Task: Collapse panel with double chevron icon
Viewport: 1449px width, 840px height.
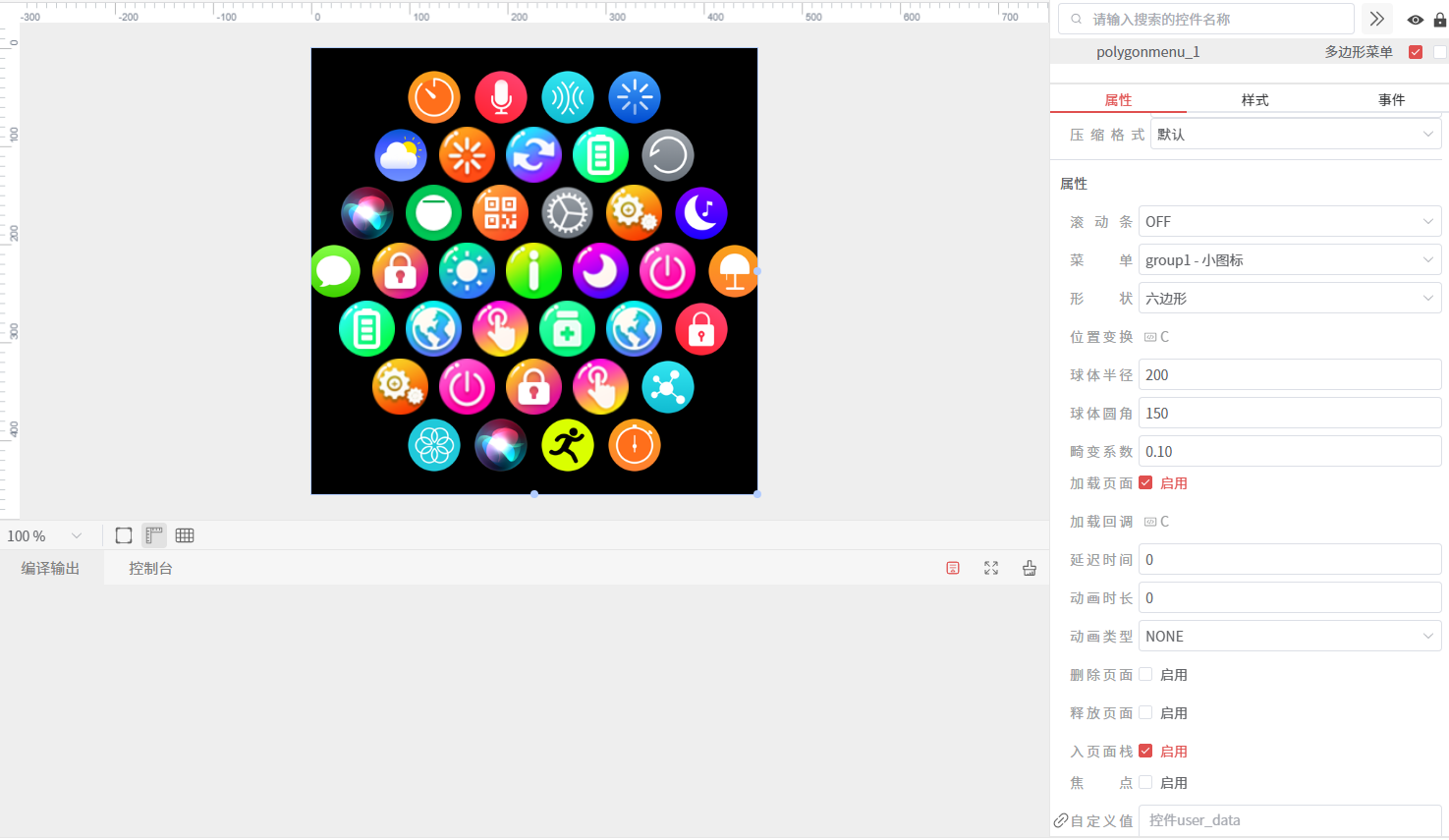Action: pyautogui.click(x=1377, y=19)
